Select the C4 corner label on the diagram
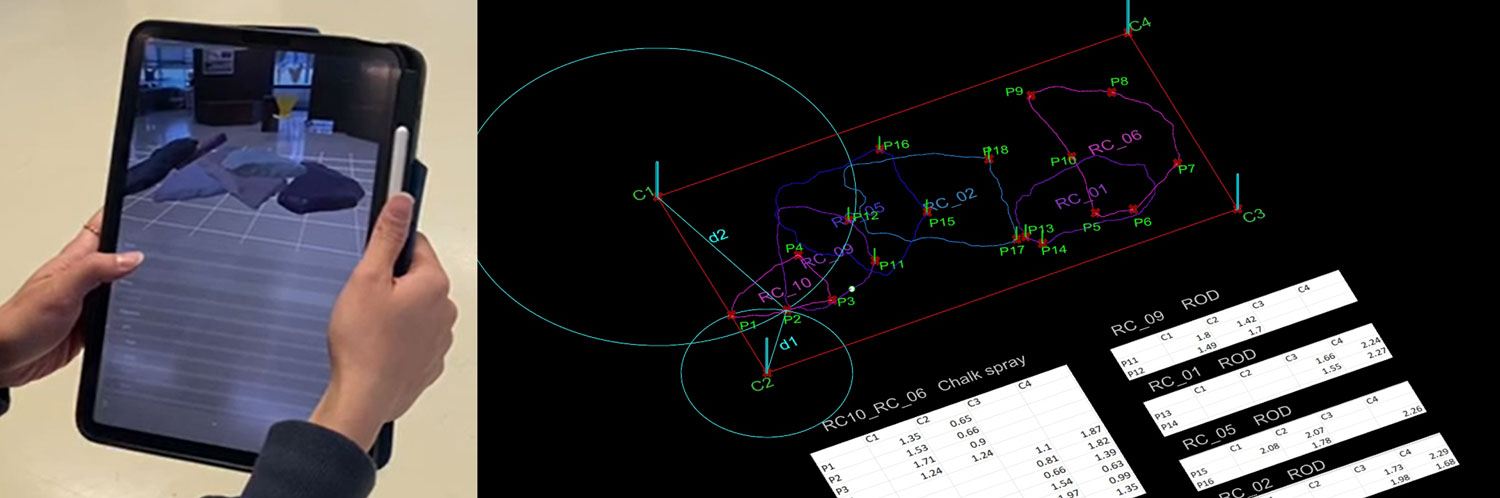The height and width of the screenshot is (498, 1500). coord(1140,23)
